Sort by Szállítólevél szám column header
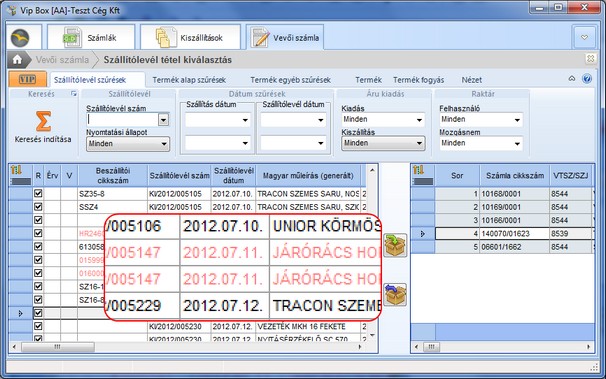This screenshot has height=379, width=606. click(x=179, y=175)
